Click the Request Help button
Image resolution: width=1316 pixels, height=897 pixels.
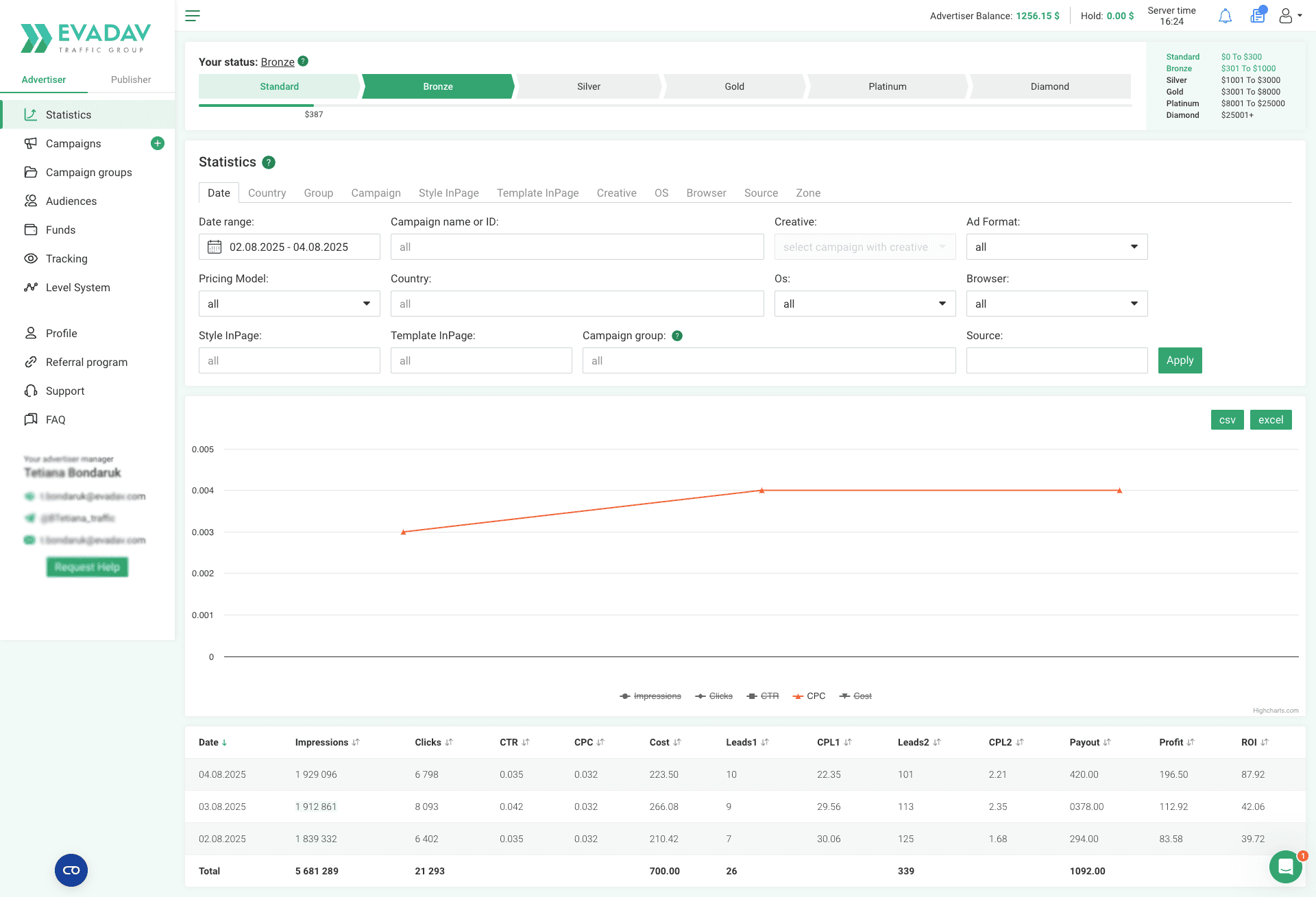(x=87, y=567)
